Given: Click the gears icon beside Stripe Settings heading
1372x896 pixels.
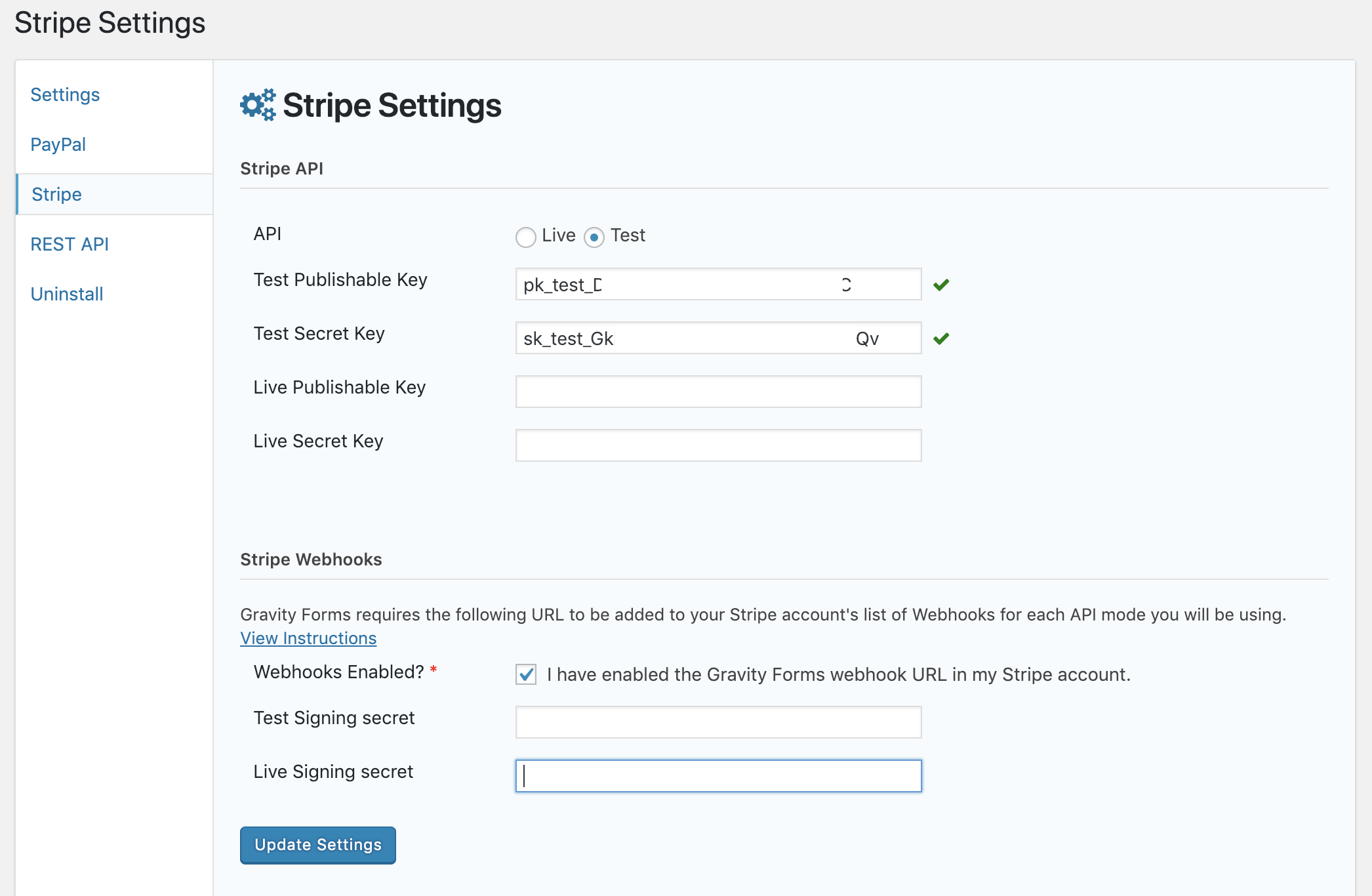Looking at the screenshot, I should point(258,105).
